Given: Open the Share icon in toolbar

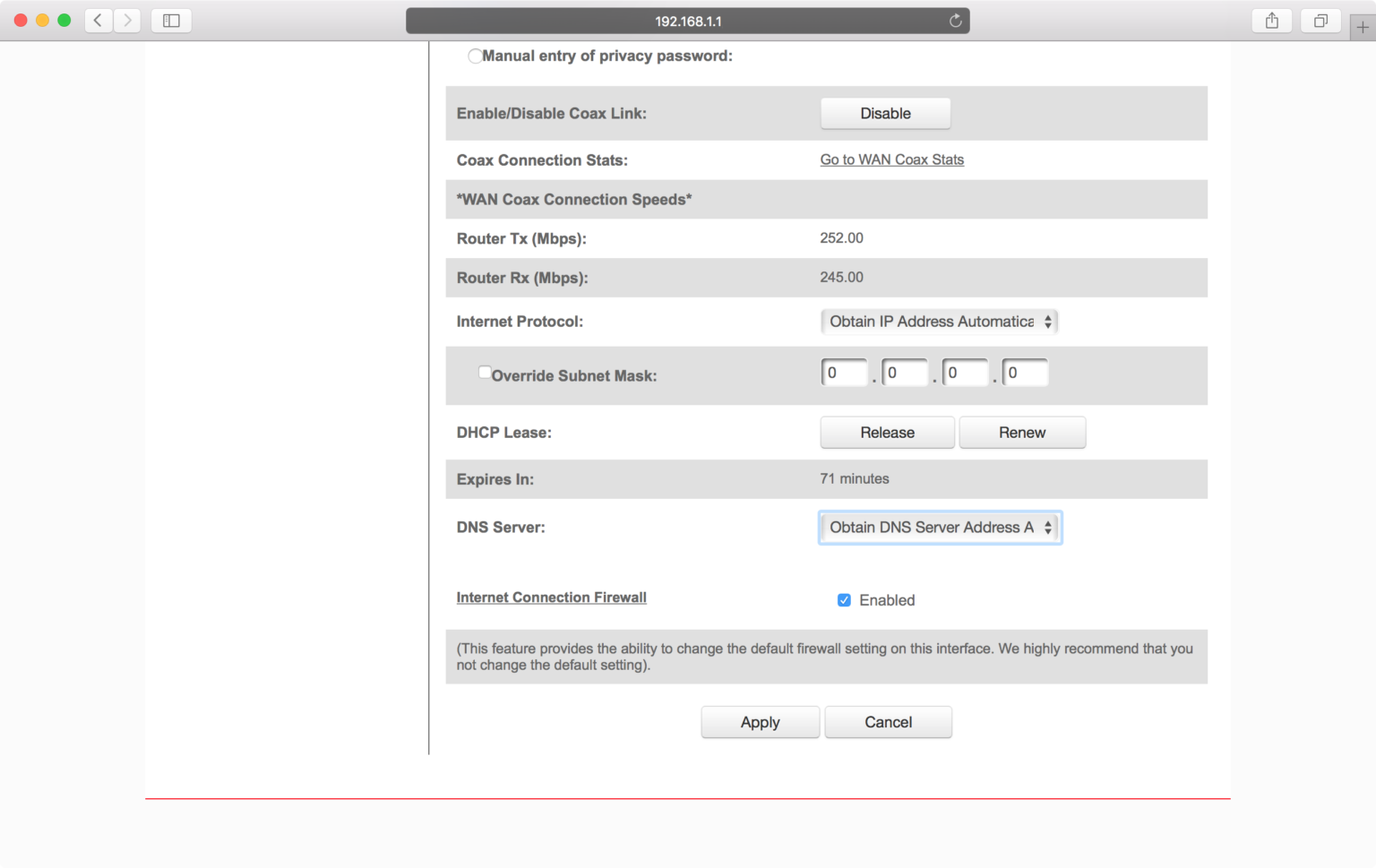Looking at the screenshot, I should (x=1271, y=21).
